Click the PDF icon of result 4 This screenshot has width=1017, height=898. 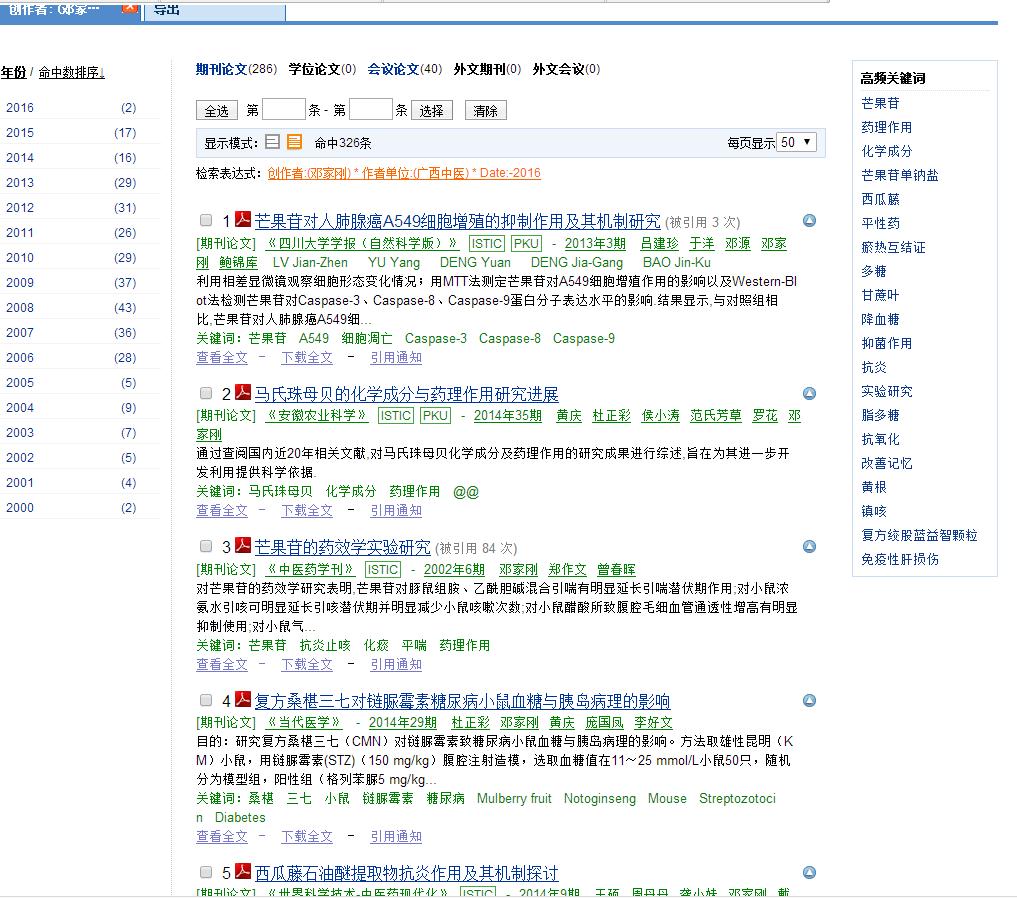(243, 700)
